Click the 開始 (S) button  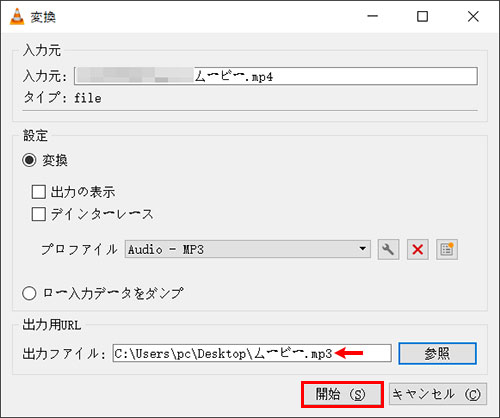pyautogui.click(x=342, y=394)
